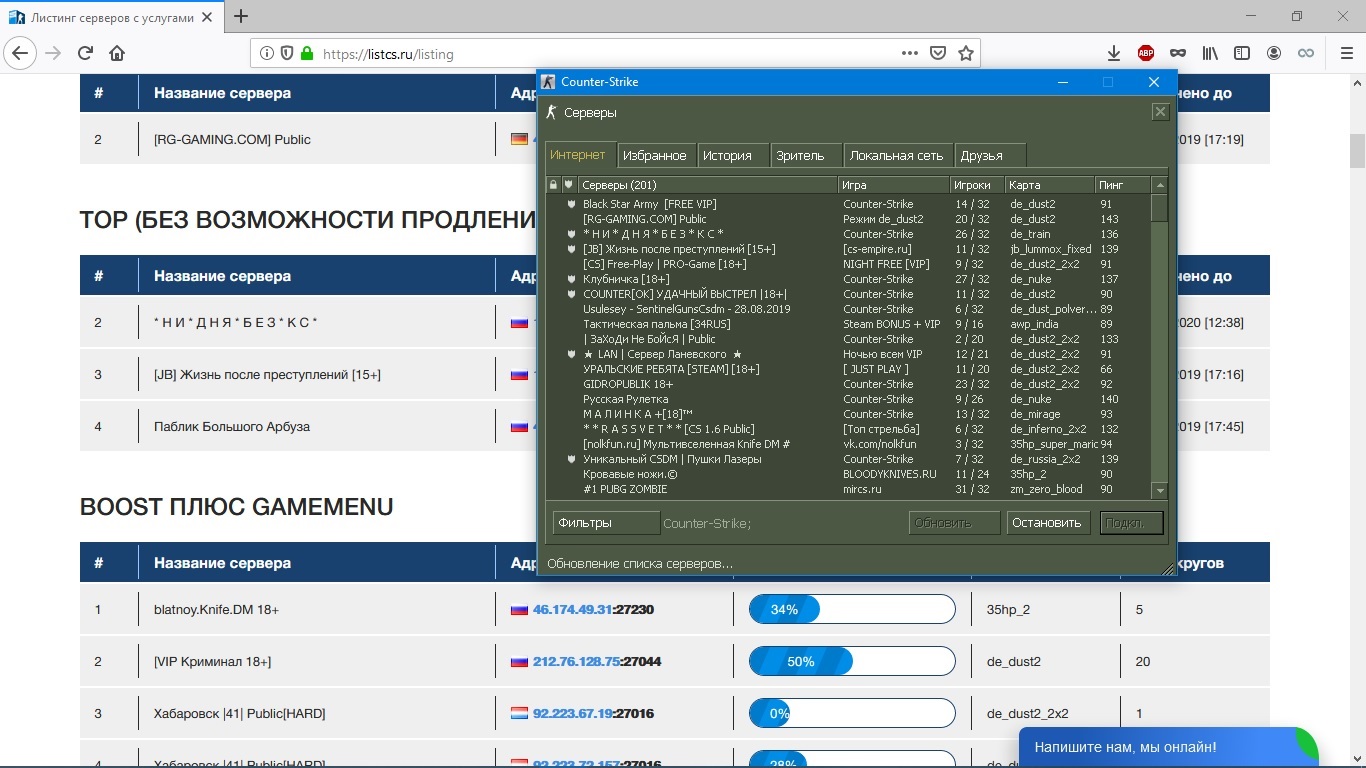The image size is (1366, 768).
Task: Select the #1 PUBG ZOMBIE server row
Action: point(848,489)
